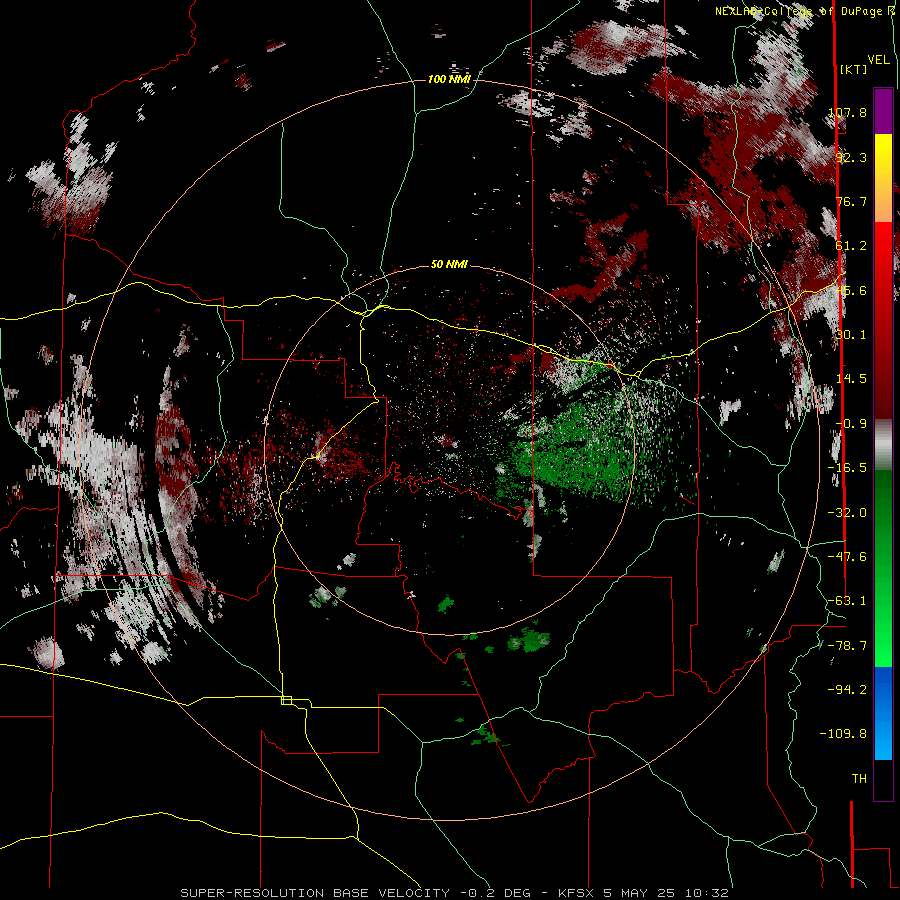Screen dimensions: 900x900
Task: Click the -32.0 velocity scale value
Action: (x=847, y=513)
